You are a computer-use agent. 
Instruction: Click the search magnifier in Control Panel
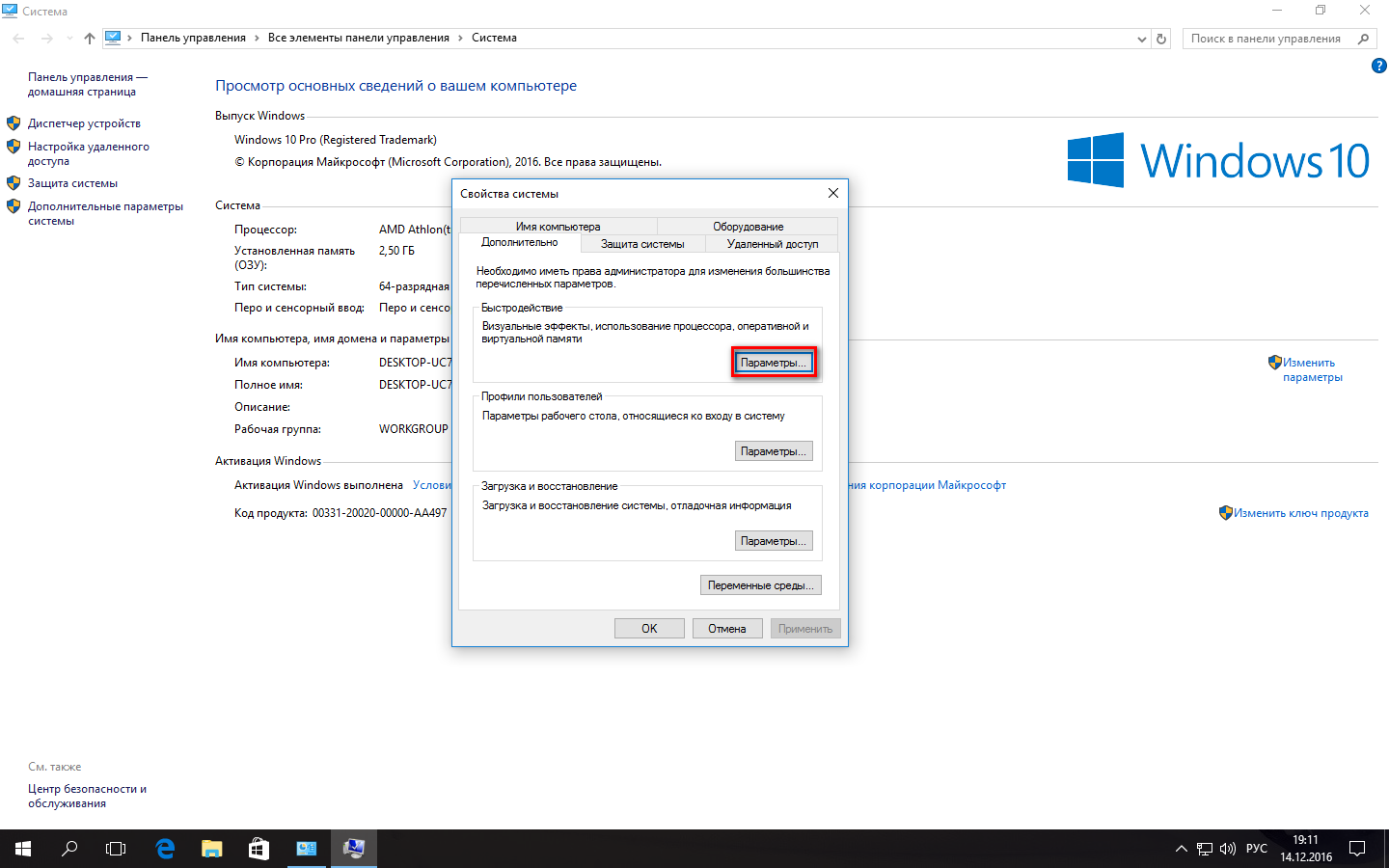pos(1363,39)
